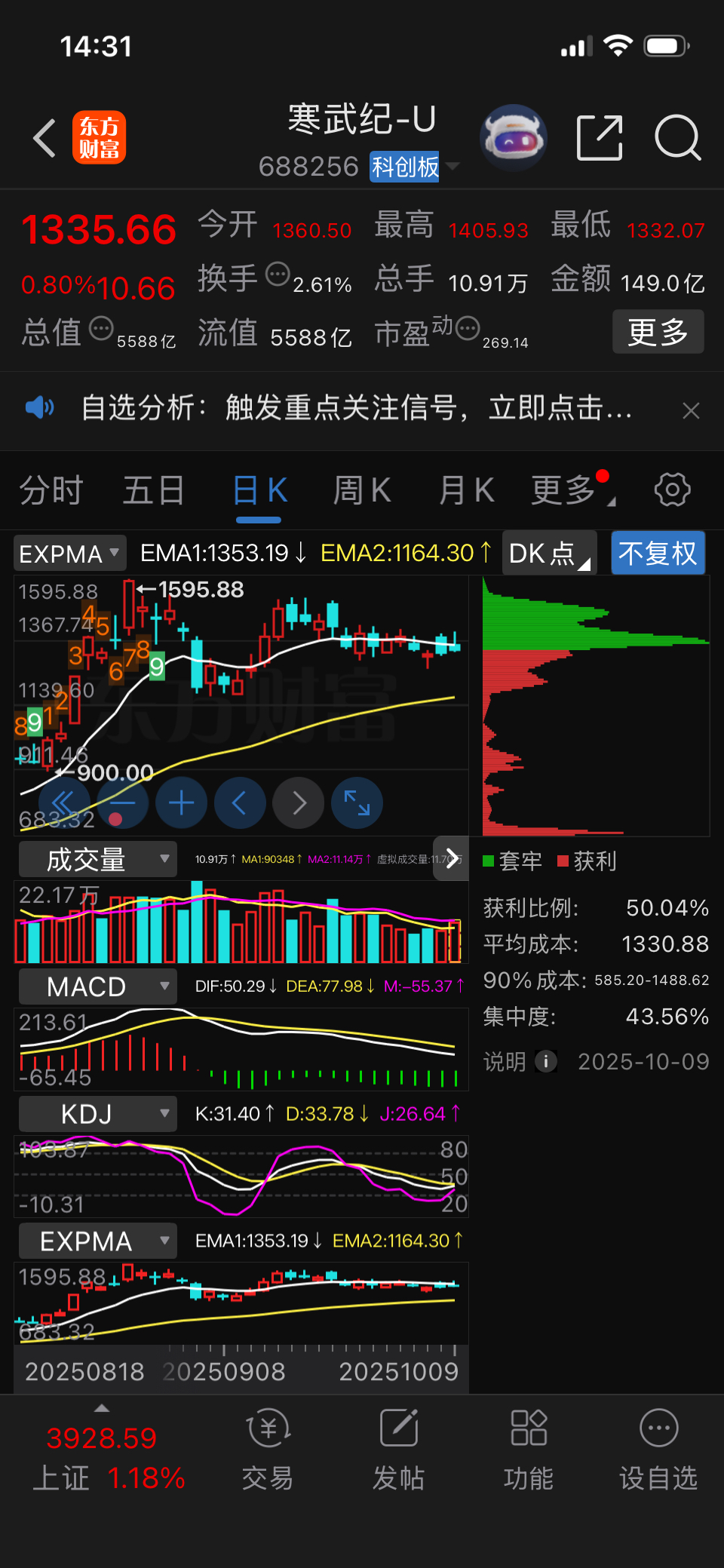Tap 平均成本 1330.88 value

[665, 944]
